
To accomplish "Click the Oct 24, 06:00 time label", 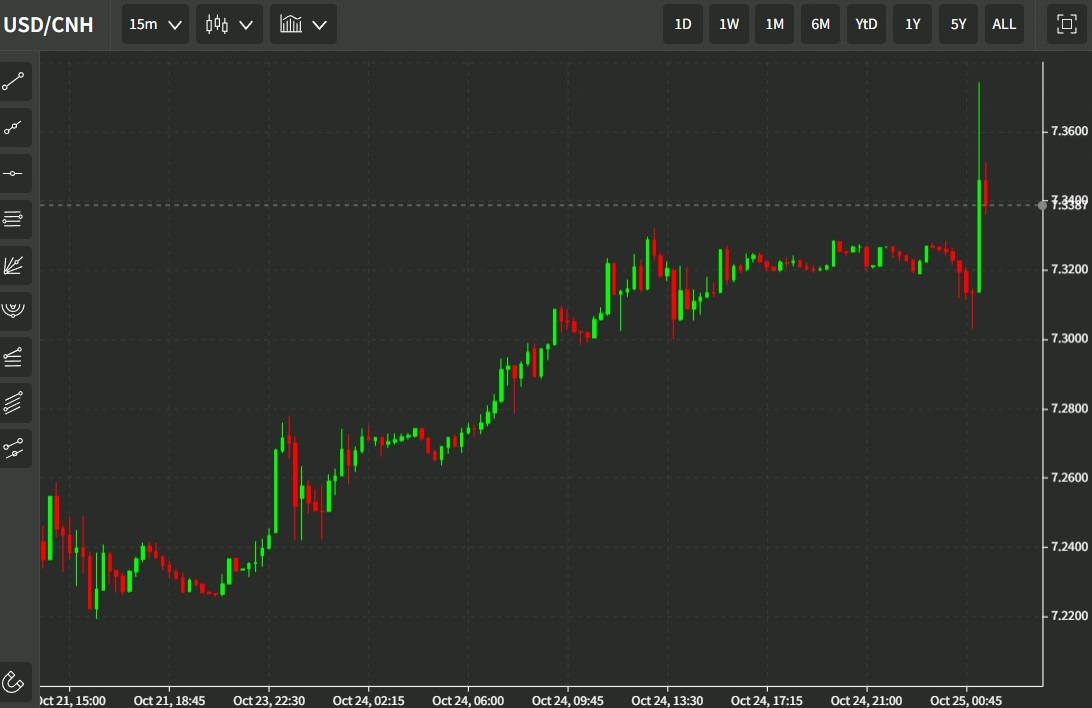I will click(x=468, y=700).
